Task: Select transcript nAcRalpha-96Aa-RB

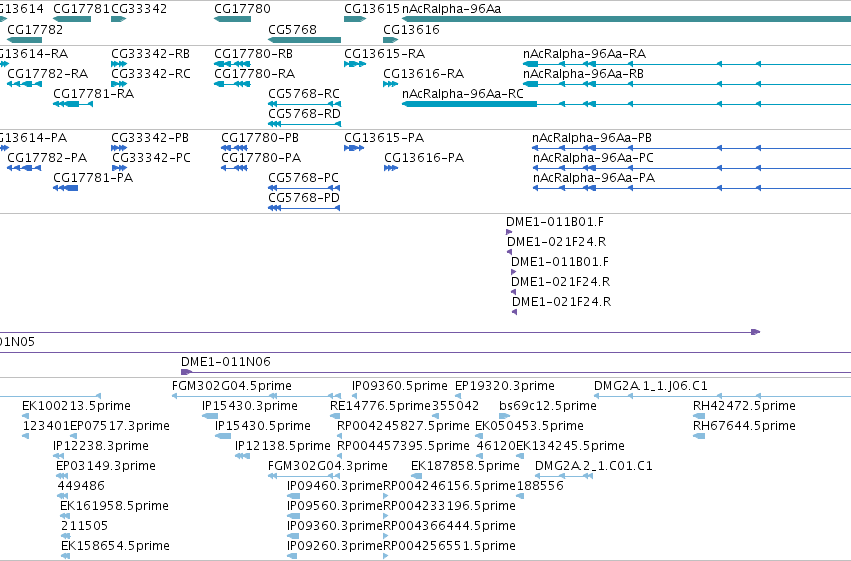Action: [x=583, y=73]
